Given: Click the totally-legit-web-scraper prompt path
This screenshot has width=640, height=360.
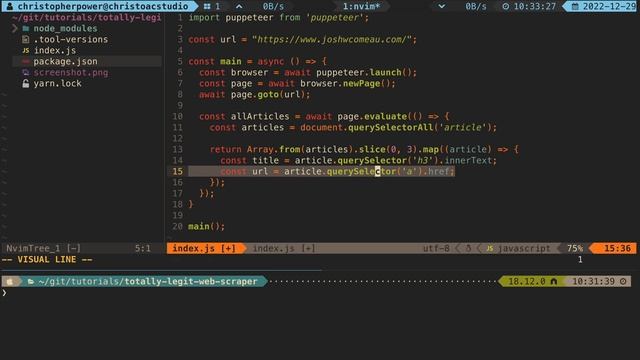Looking at the screenshot, I should point(191,282).
